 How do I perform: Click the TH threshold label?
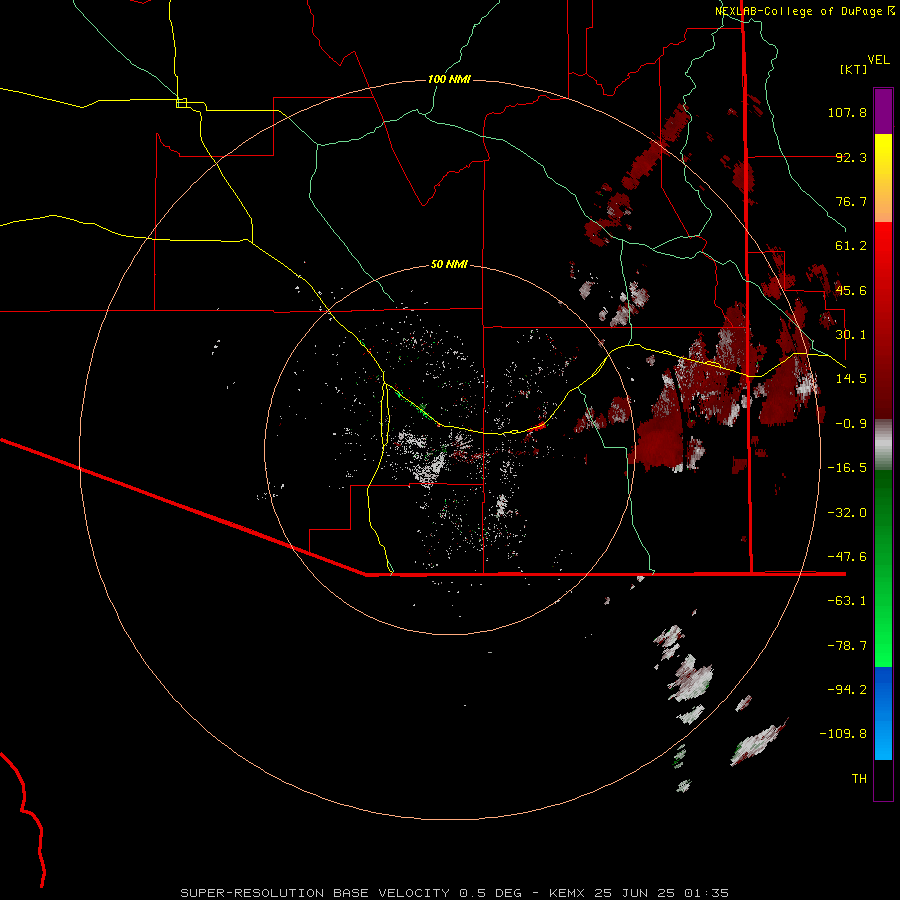pyautogui.click(x=859, y=779)
